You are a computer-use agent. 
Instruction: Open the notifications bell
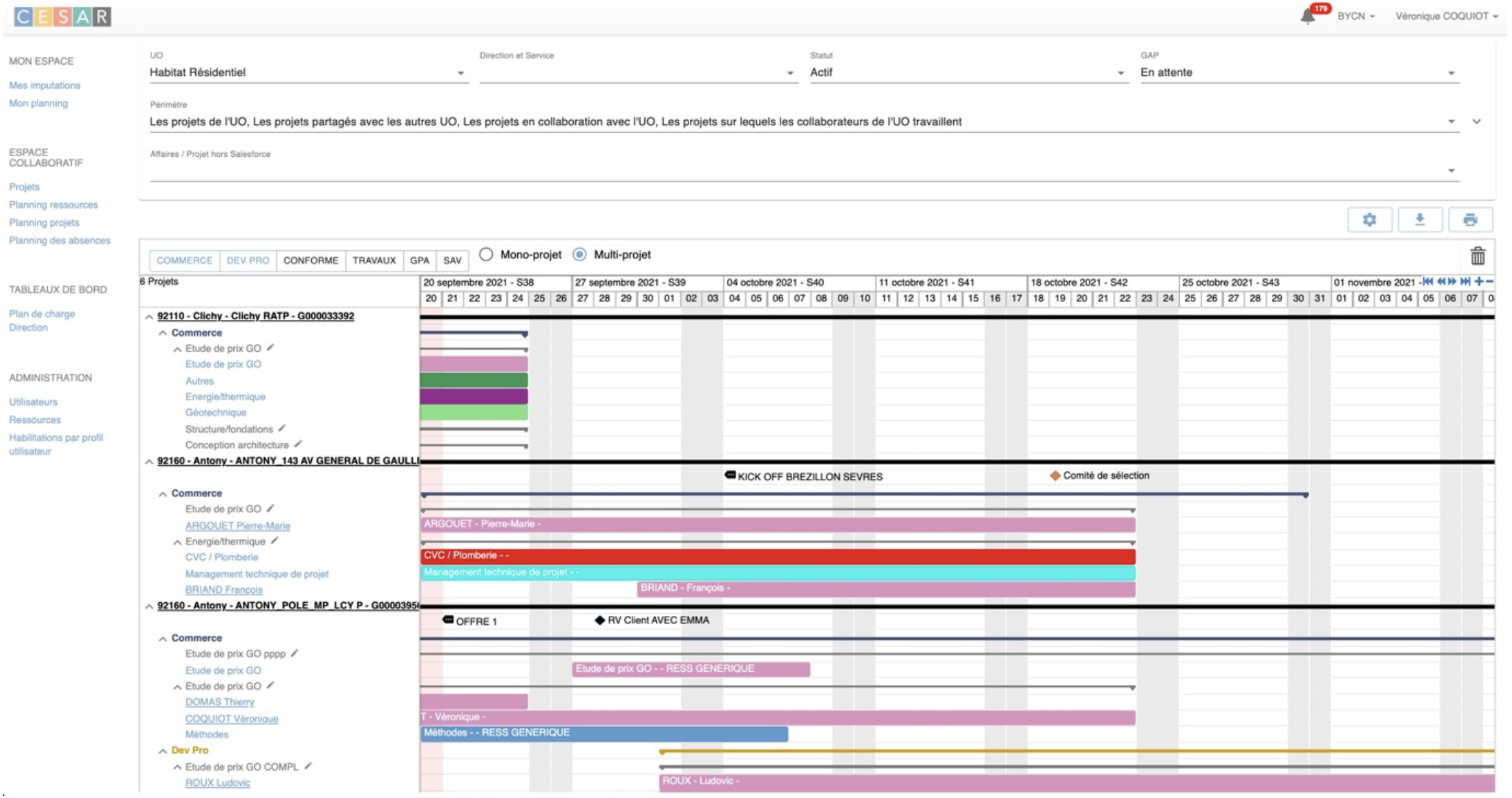(x=1307, y=16)
